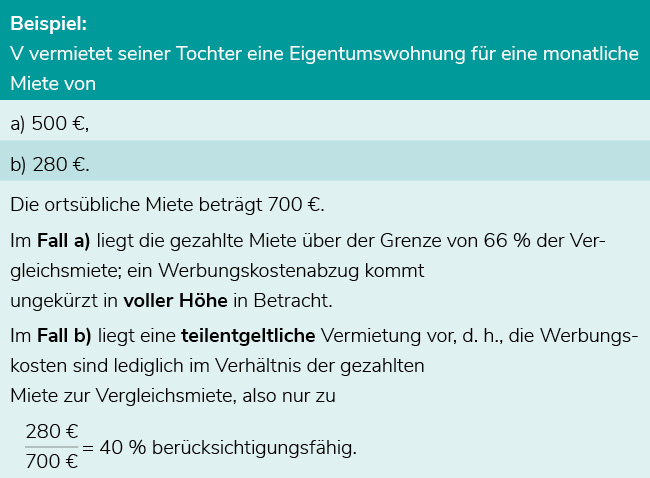Click '= 40 % berücksichtigungsfähig.'
Screen dimensions: 650x478
pyautogui.click(x=219, y=448)
